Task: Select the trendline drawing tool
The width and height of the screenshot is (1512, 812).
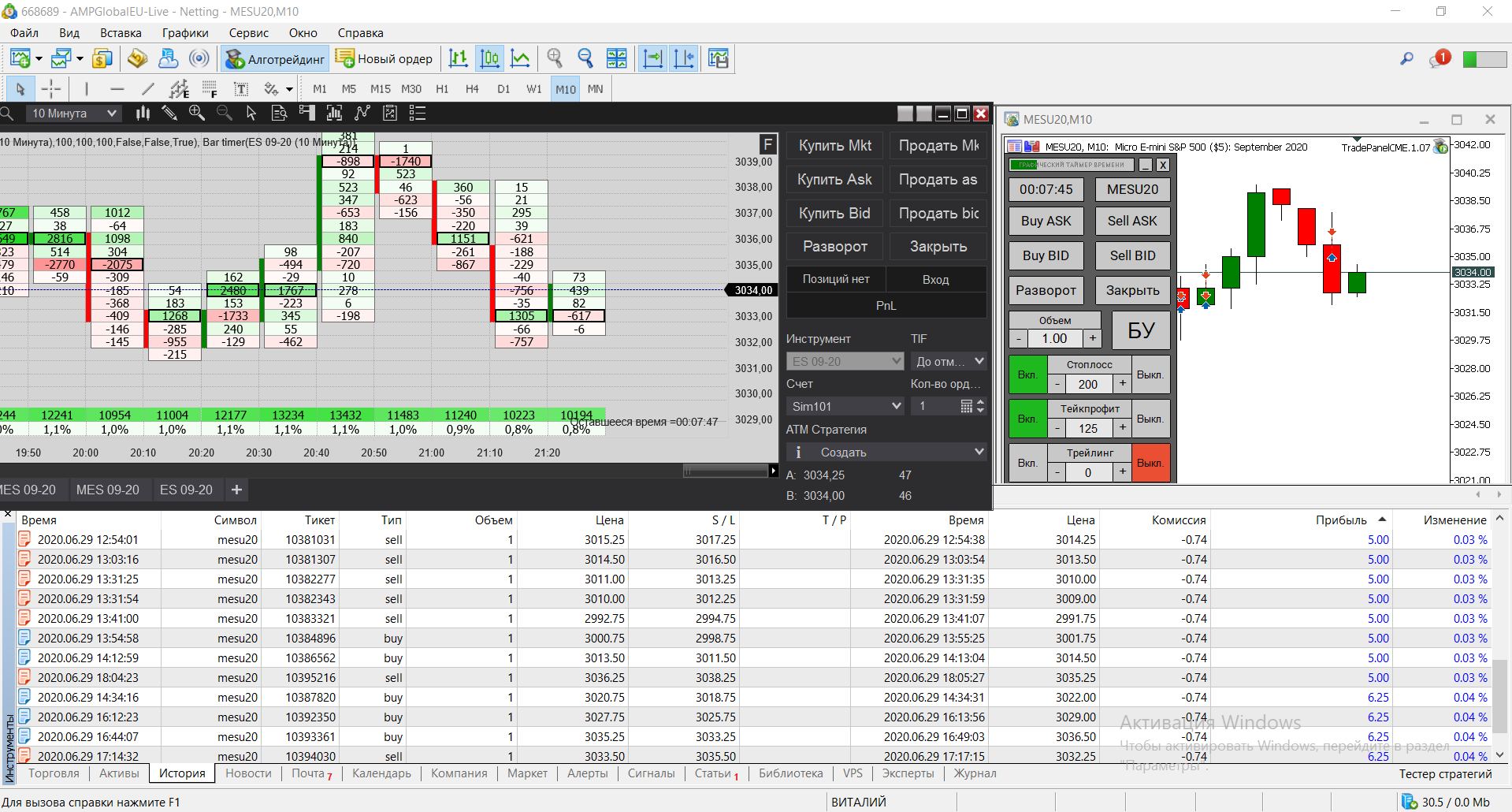Action: pos(147,89)
